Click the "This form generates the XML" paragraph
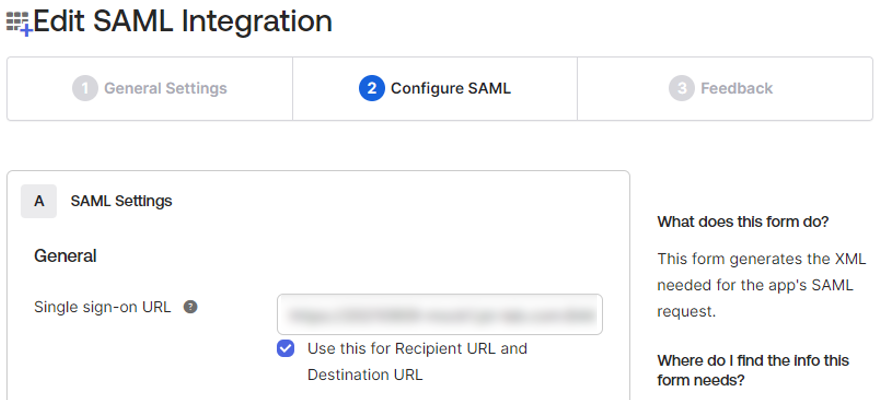Screen dimensions: 893x400 coord(761,285)
